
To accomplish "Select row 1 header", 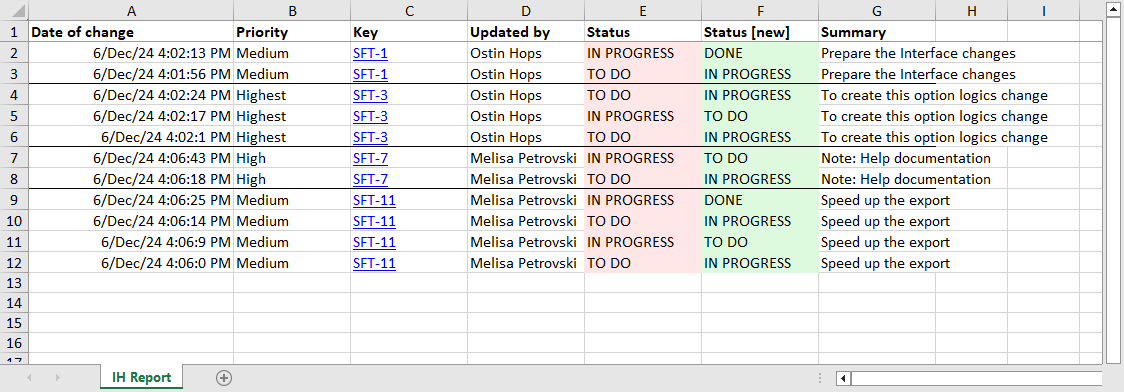I will [14, 32].
